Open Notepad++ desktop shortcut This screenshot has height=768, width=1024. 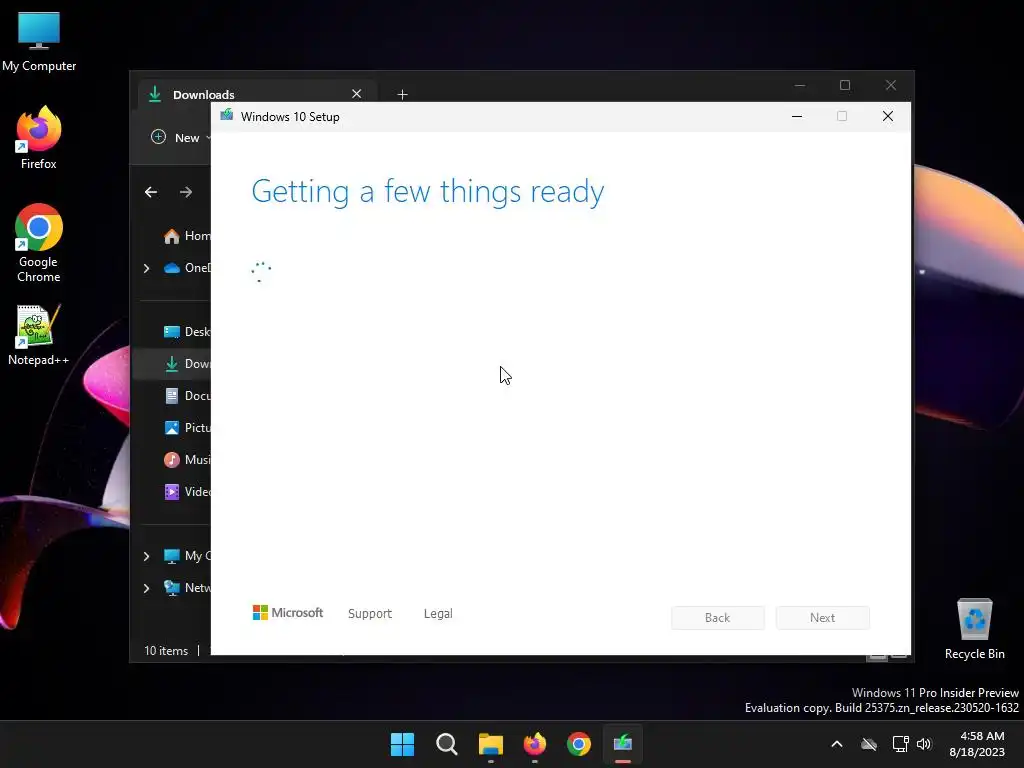(x=39, y=335)
